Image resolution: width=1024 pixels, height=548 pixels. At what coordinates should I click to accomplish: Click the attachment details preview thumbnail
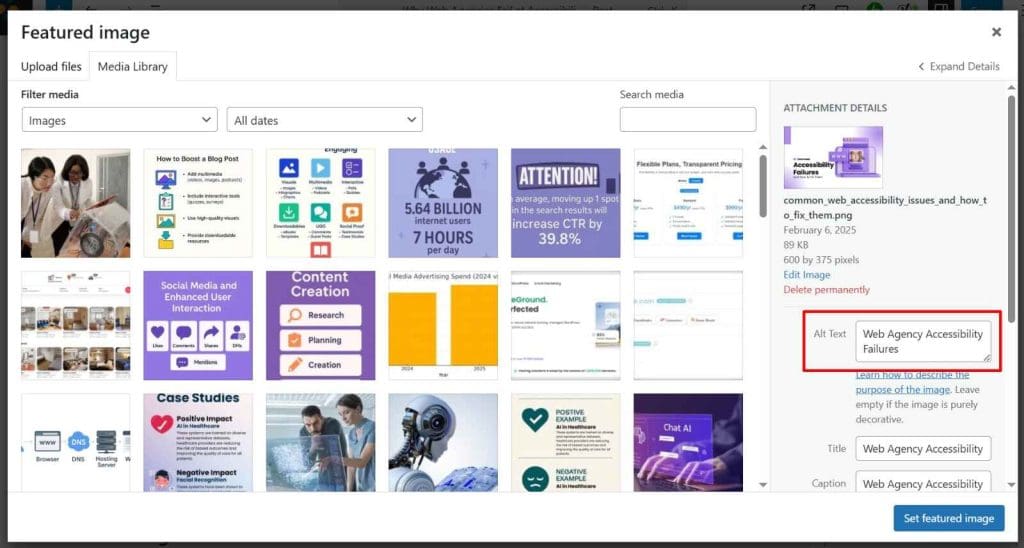pos(833,157)
